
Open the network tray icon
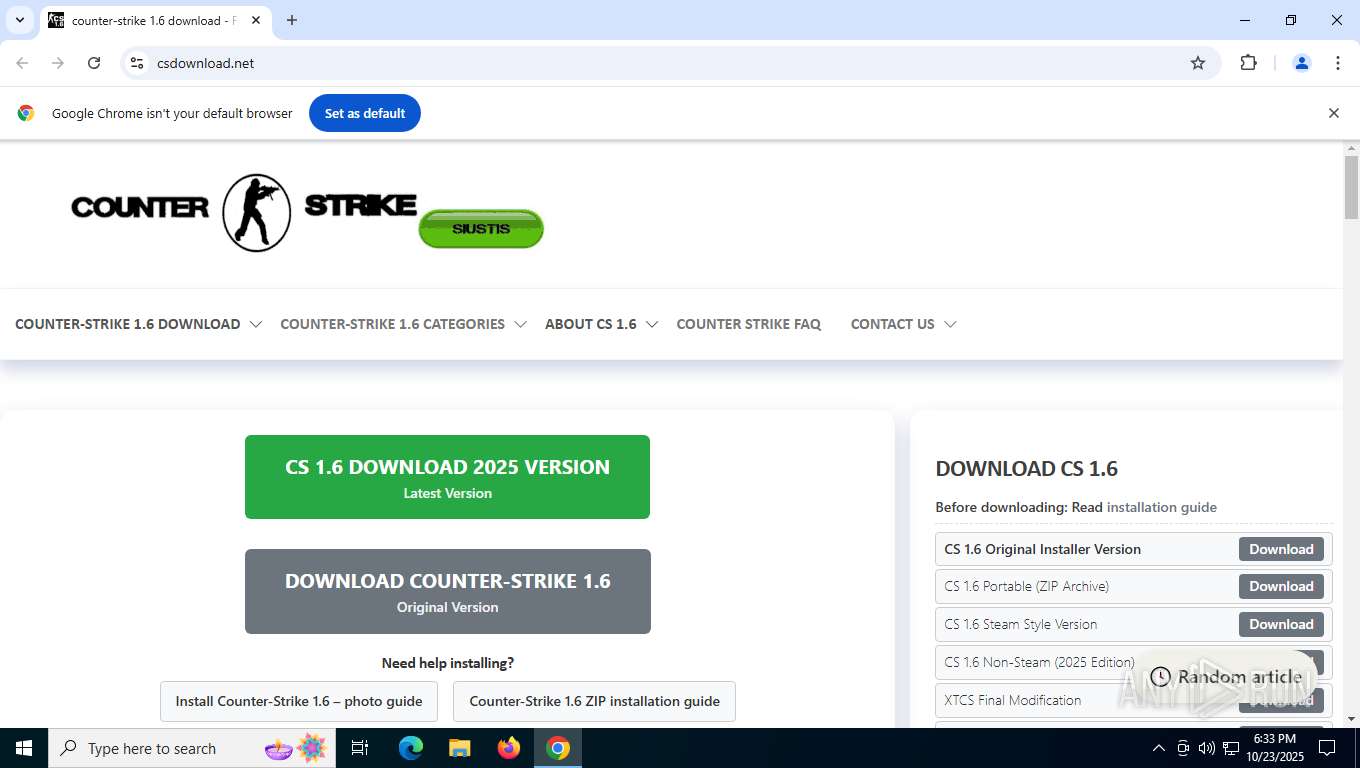point(1231,748)
